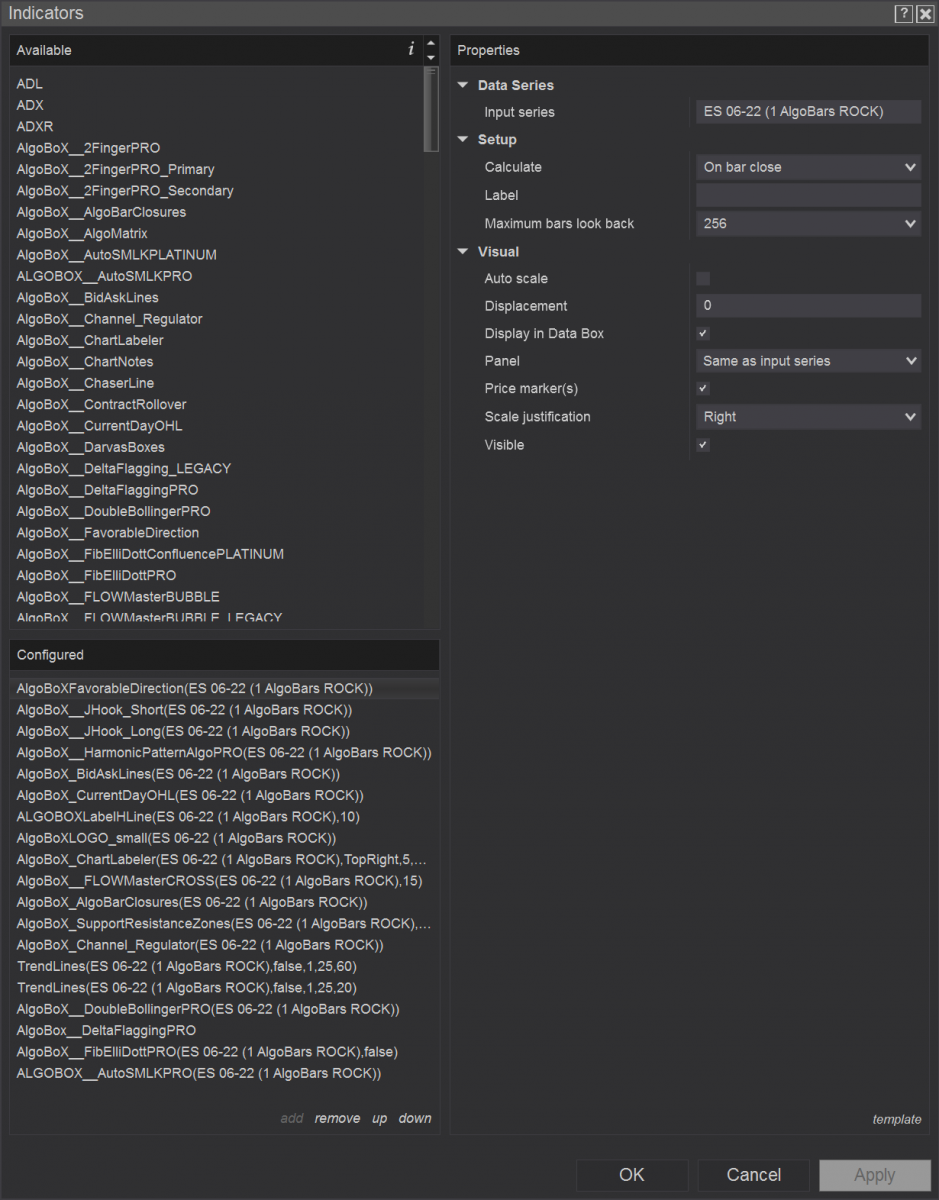This screenshot has height=1200, width=939.
Task: Toggle the Price marker(s) checkbox
Action: (x=703, y=389)
